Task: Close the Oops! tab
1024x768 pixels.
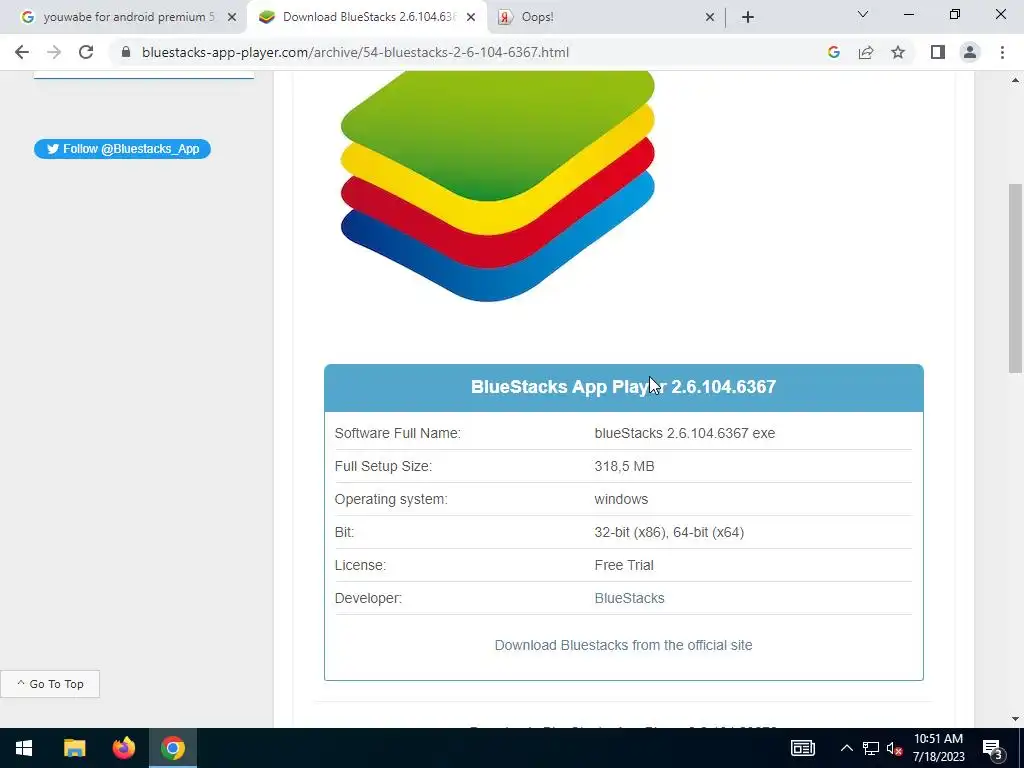Action: click(x=710, y=17)
